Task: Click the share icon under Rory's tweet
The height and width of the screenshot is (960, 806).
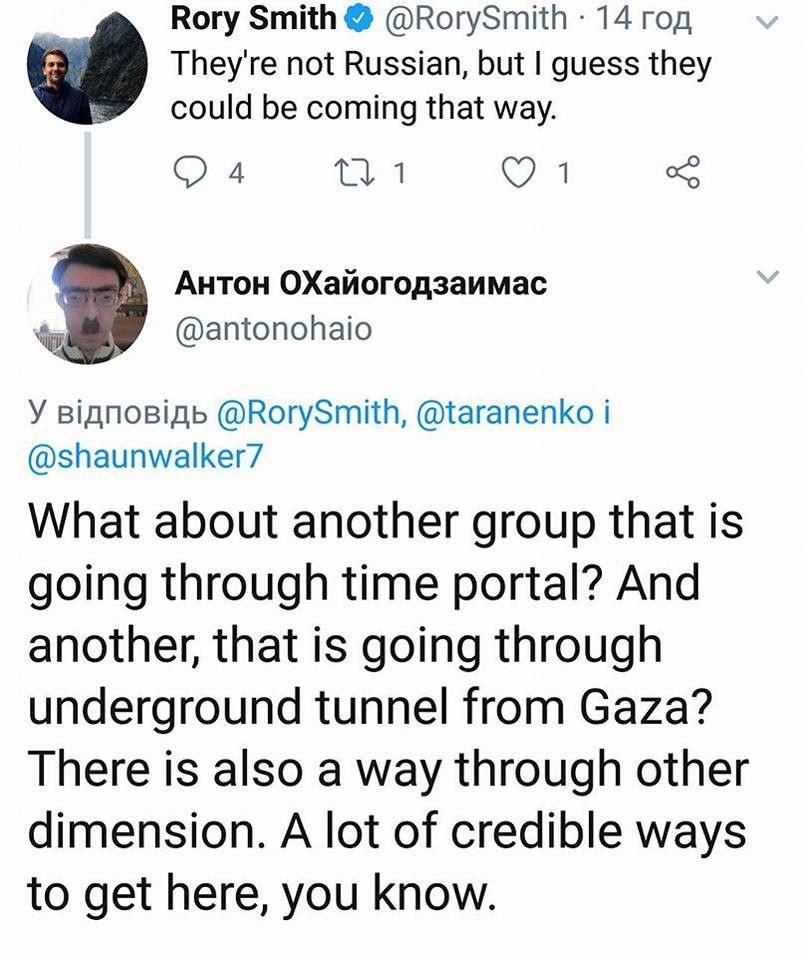Action: coord(683,174)
